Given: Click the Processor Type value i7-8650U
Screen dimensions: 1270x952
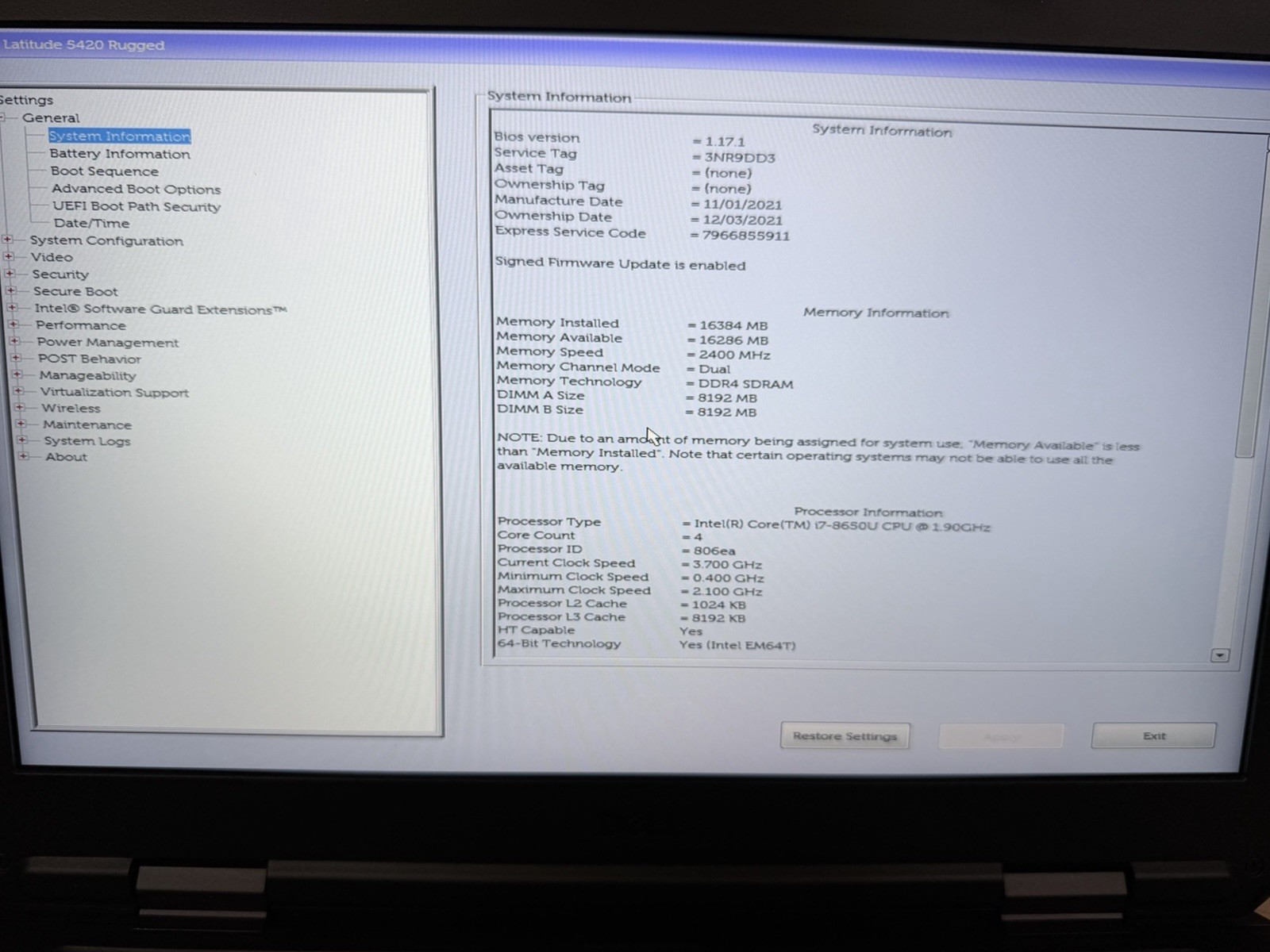Looking at the screenshot, I should (x=841, y=525).
